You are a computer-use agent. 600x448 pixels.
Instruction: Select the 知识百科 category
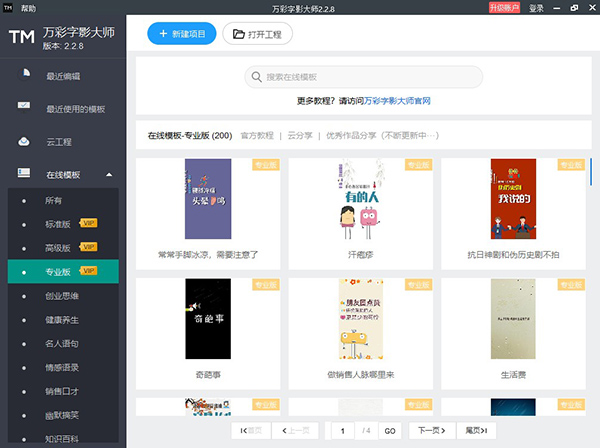click(63, 439)
